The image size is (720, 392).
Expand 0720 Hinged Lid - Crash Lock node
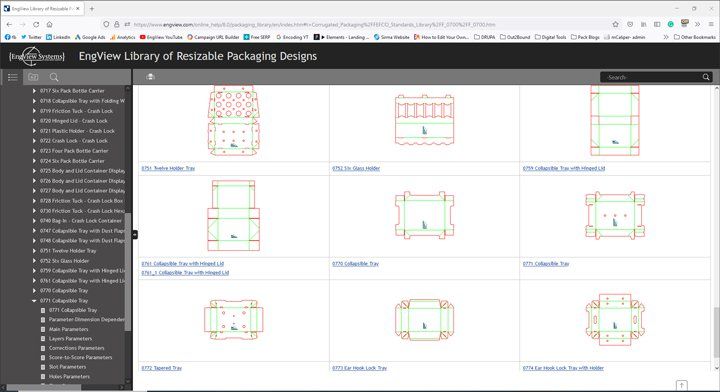(x=34, y=121)
